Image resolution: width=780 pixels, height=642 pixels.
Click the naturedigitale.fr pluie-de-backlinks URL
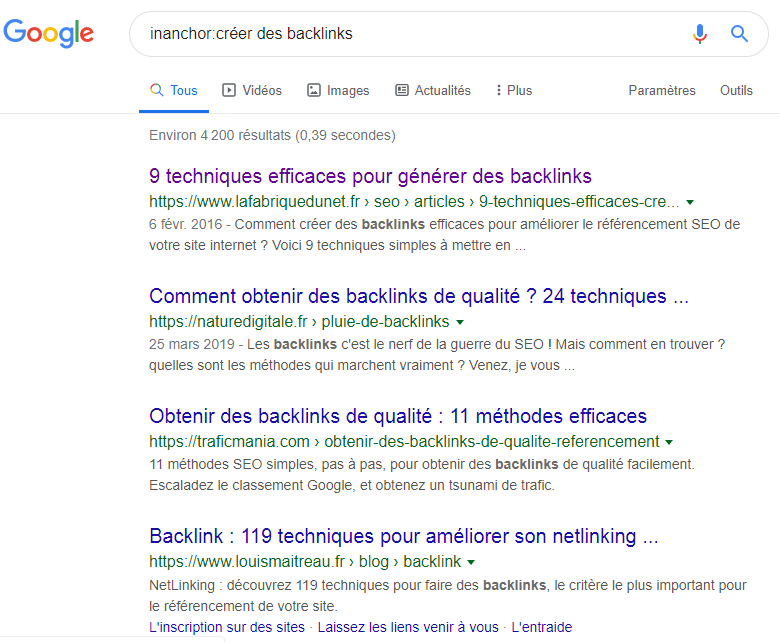[x=299, y=321]
